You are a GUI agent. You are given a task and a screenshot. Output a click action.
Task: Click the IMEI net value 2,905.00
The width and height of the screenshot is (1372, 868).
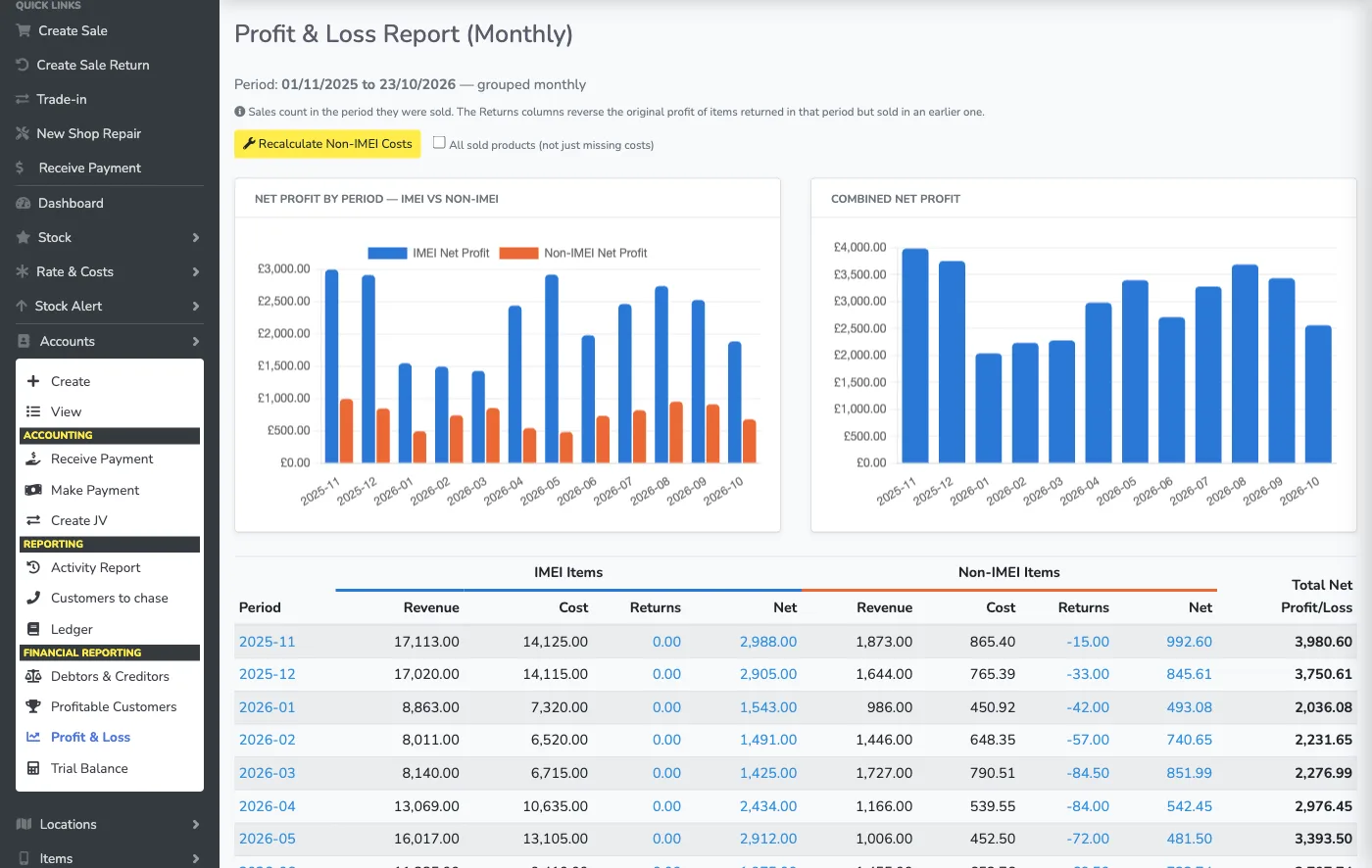pyautogui.click(x=768, y=674)
